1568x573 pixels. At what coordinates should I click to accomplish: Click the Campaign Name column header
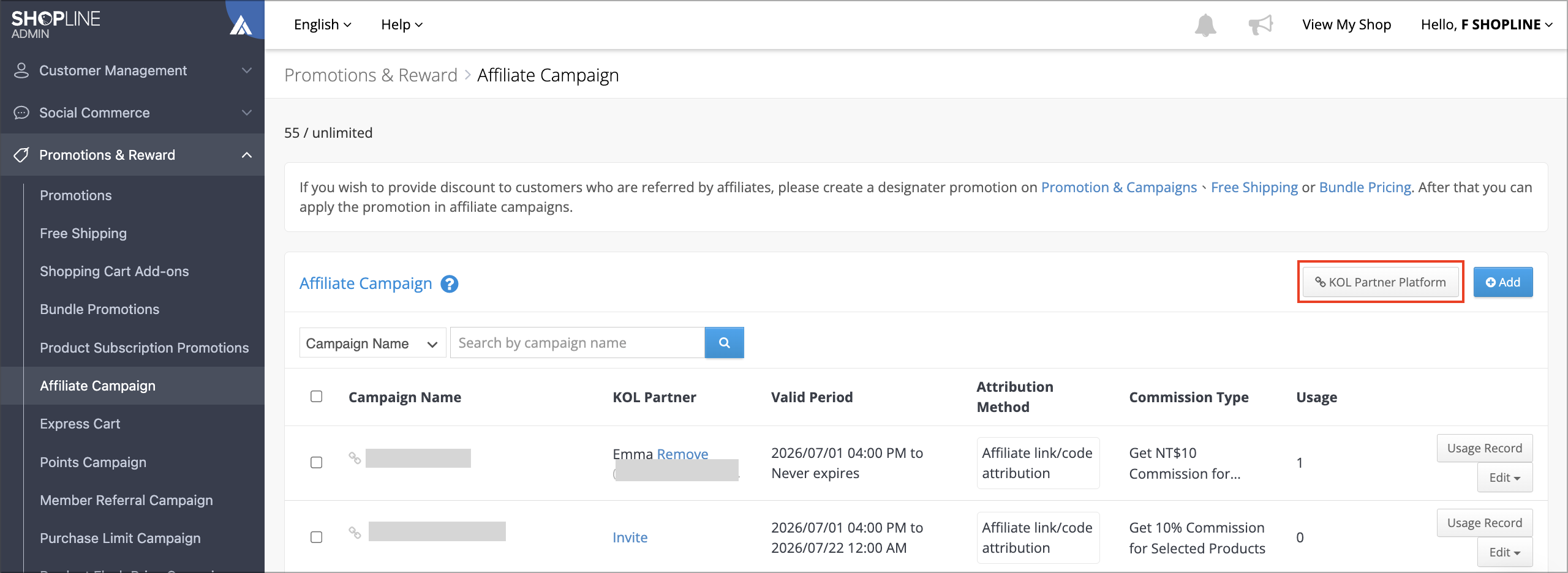coord(405,397)
